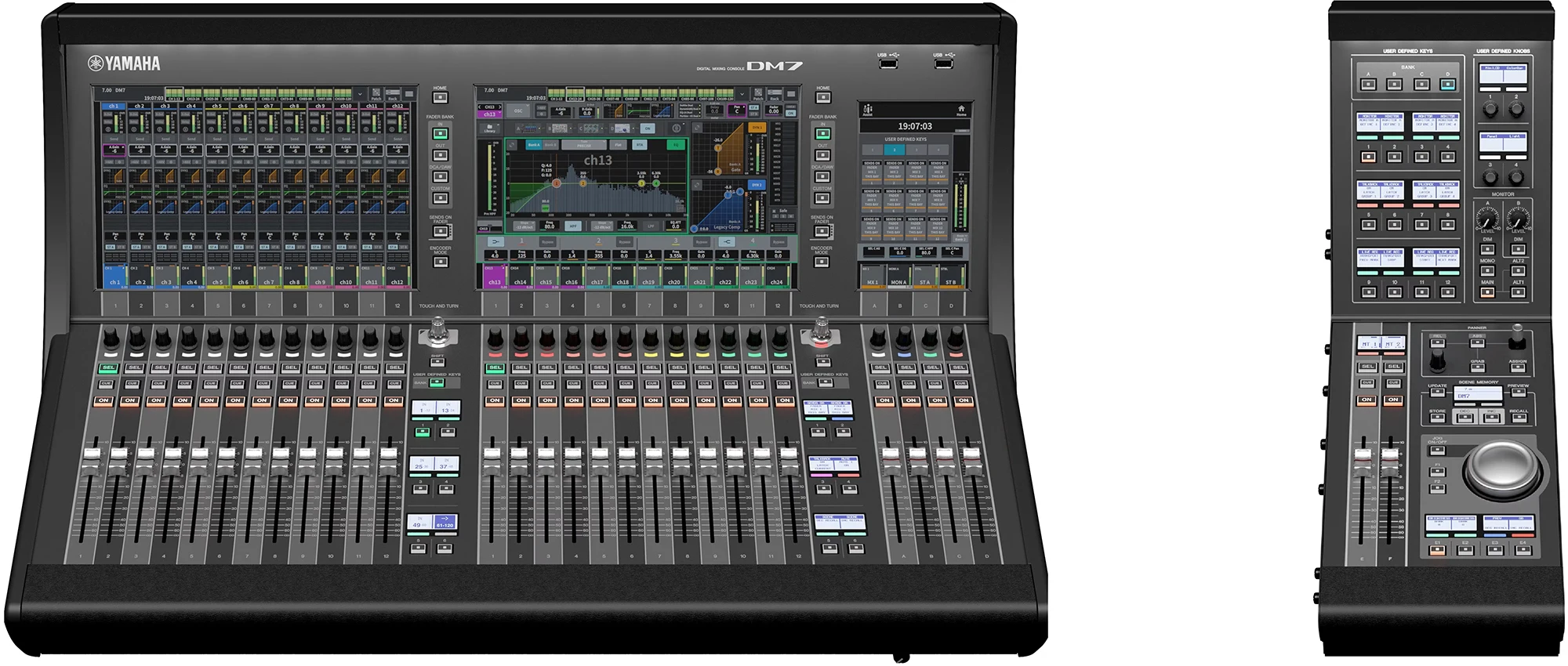Select the first USB port on top panel
The image size is (1568, 666).
tap(888, 63)
